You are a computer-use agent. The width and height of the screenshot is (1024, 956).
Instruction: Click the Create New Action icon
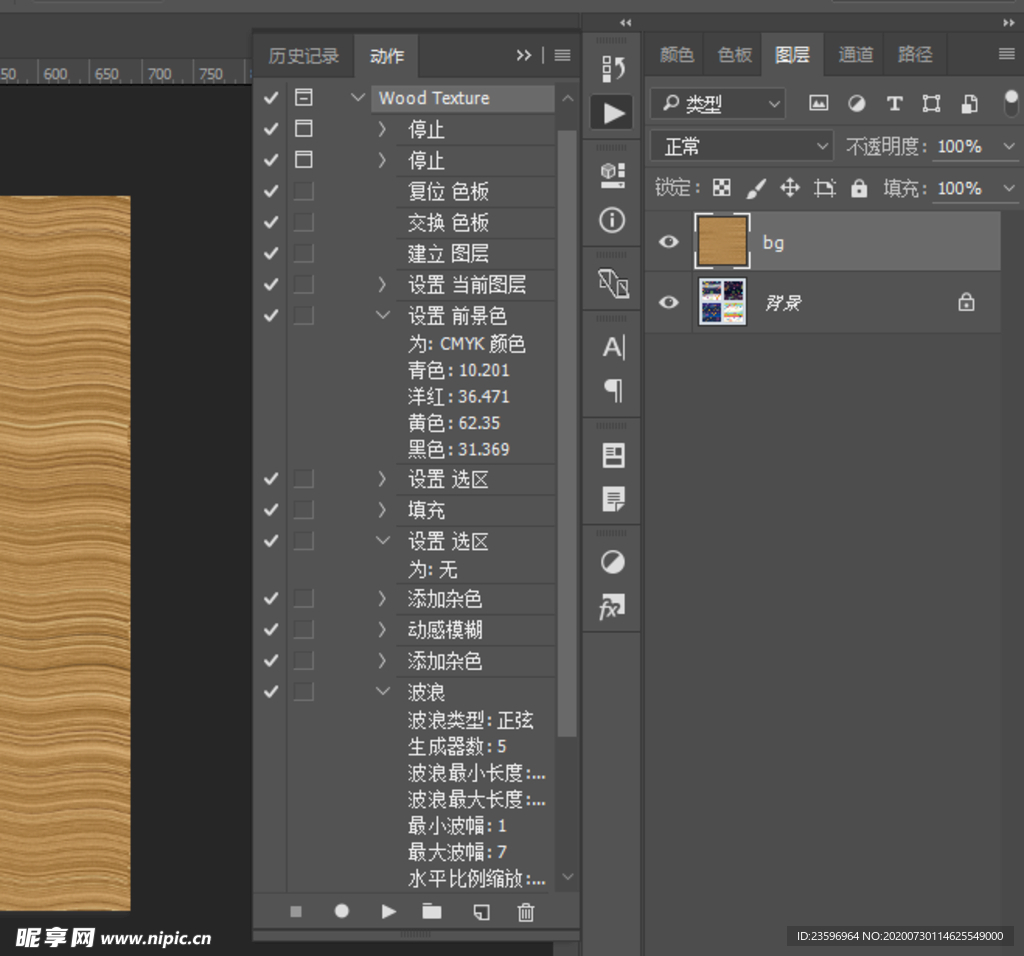click(x=480, y=911)
